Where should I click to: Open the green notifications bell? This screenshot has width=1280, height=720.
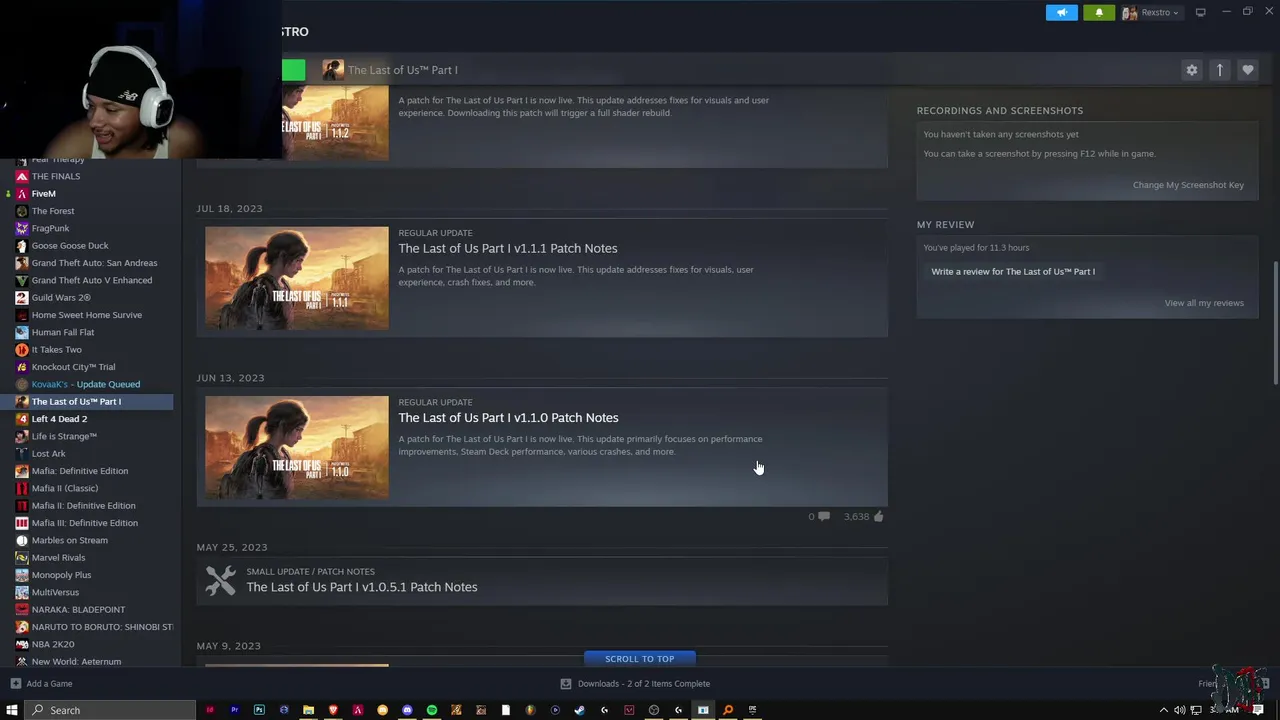tap(1099, 12)
